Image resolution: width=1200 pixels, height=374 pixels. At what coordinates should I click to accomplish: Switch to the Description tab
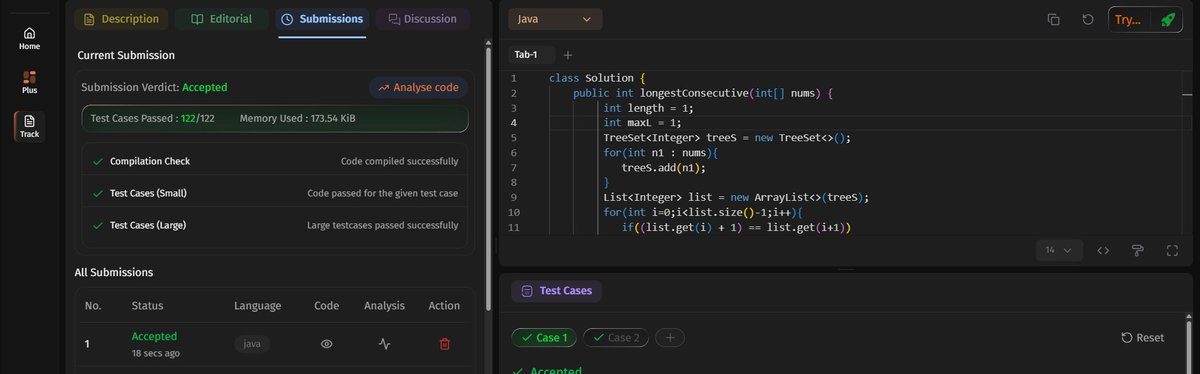(x=122, y=19)
